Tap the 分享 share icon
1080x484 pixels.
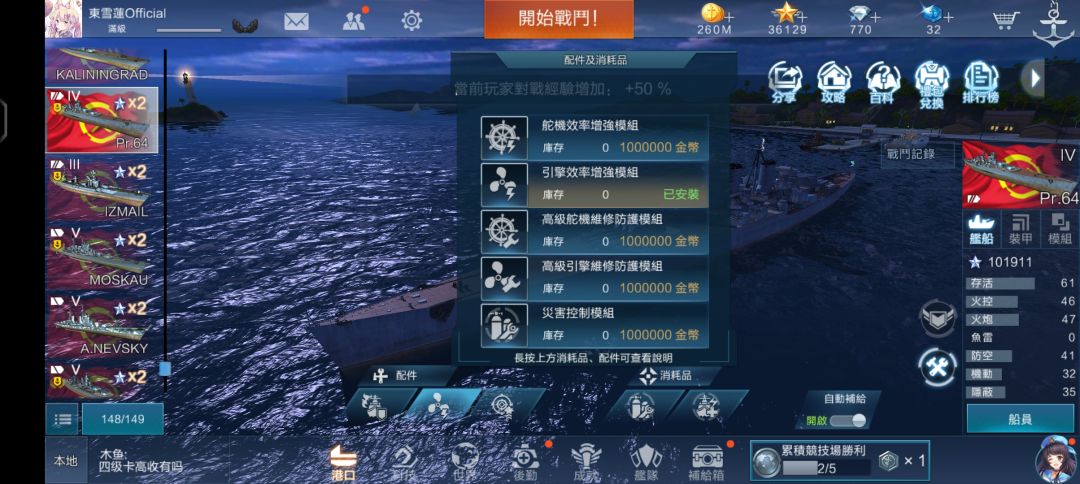pyautogui.click(x=785, y=81)
